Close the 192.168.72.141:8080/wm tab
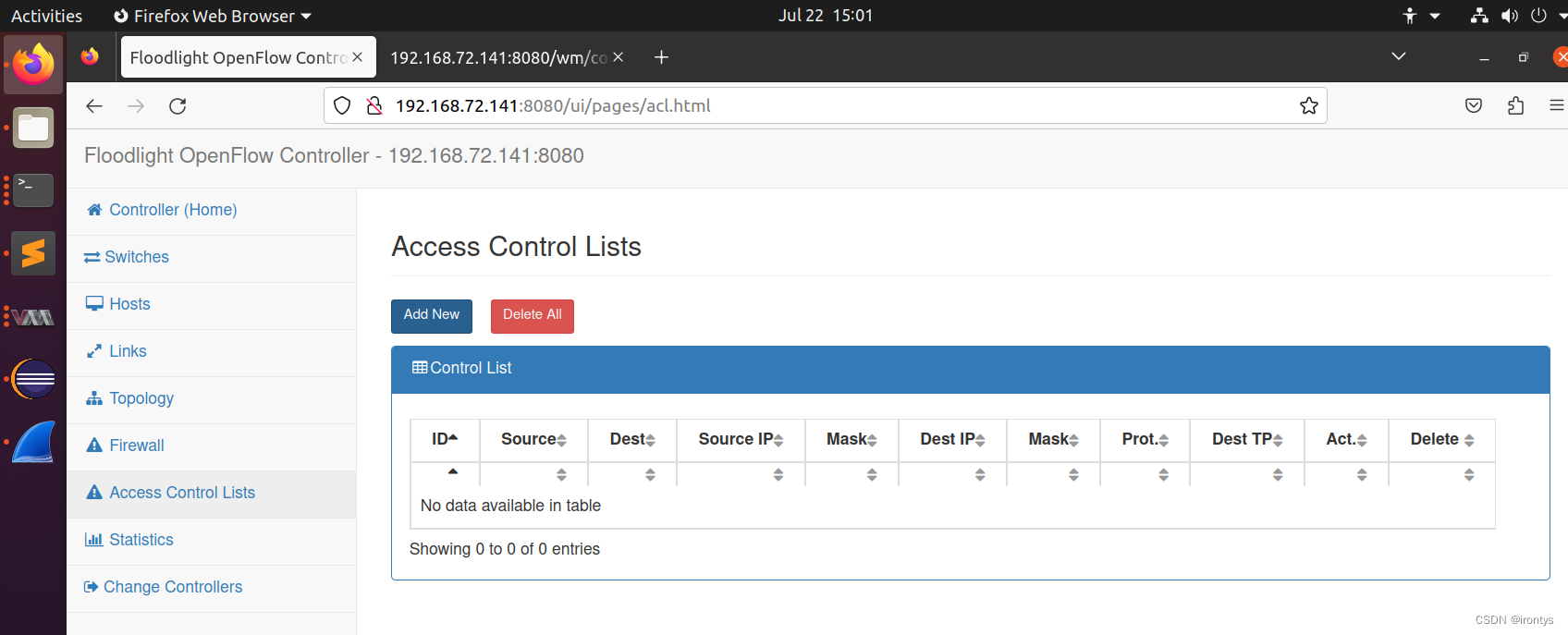Screen dimensions: 1568x635 tap(619, 57)
